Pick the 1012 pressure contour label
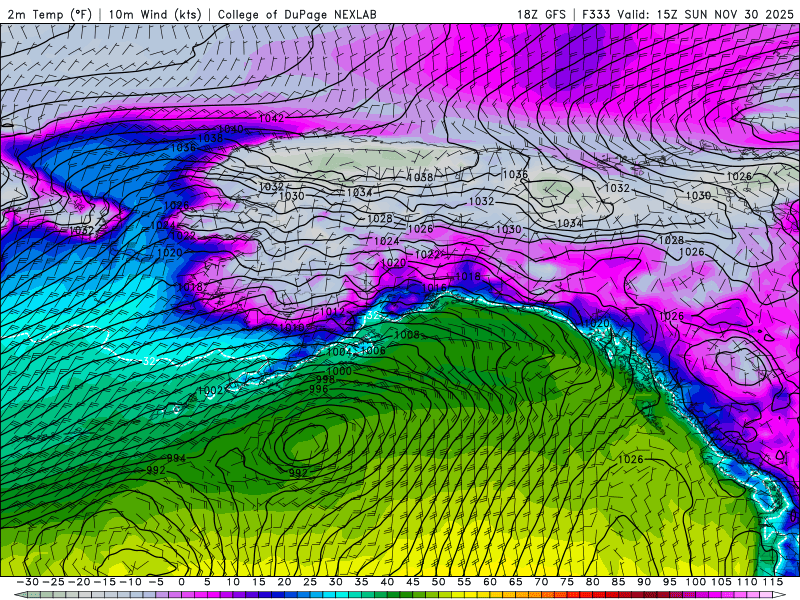800x600 pixels. tap(332, 311)
